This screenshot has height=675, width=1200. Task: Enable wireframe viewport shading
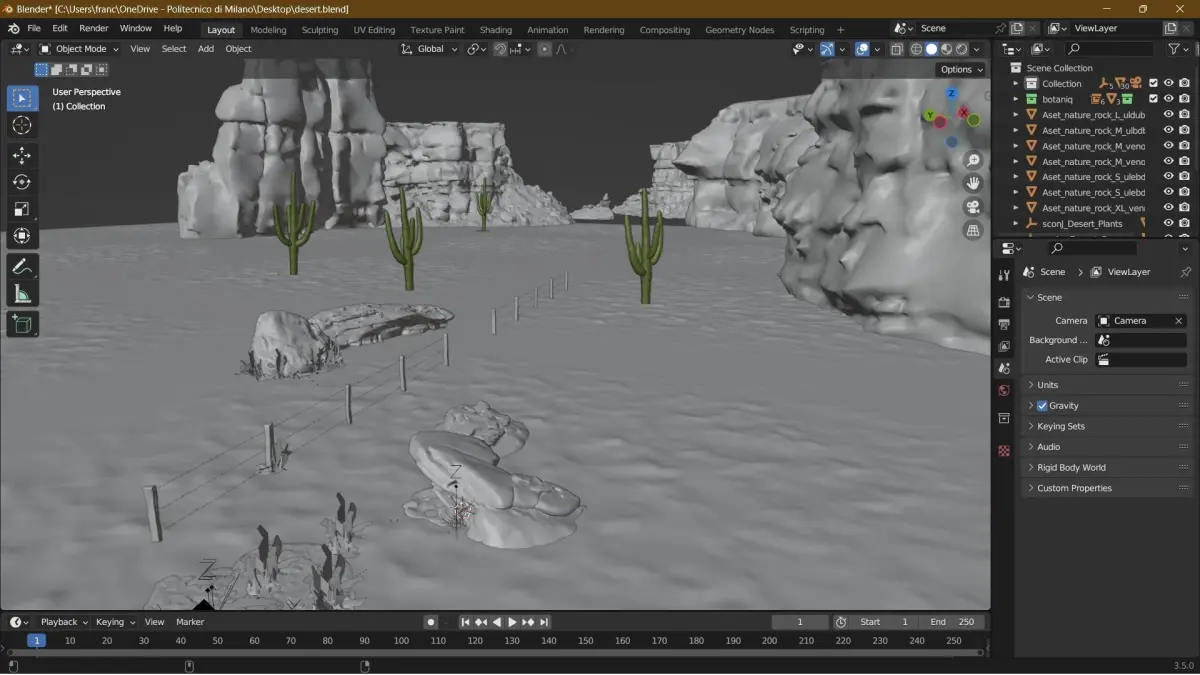click(x=916, y=49)
